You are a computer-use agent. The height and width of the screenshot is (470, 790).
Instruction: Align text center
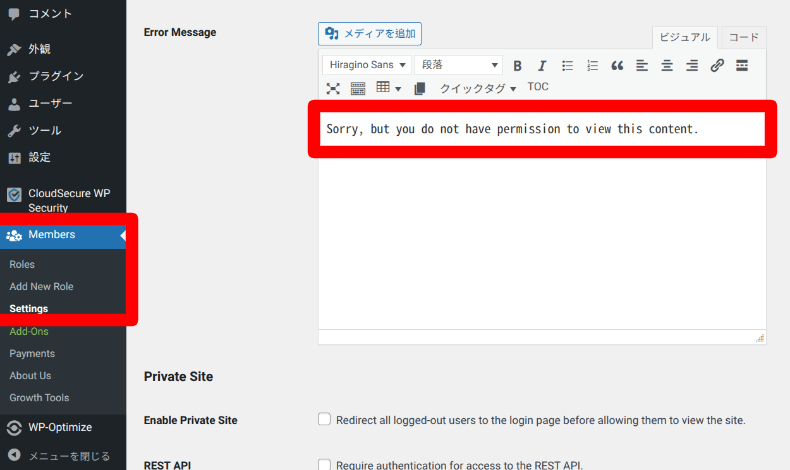click(x=667, y=65)
